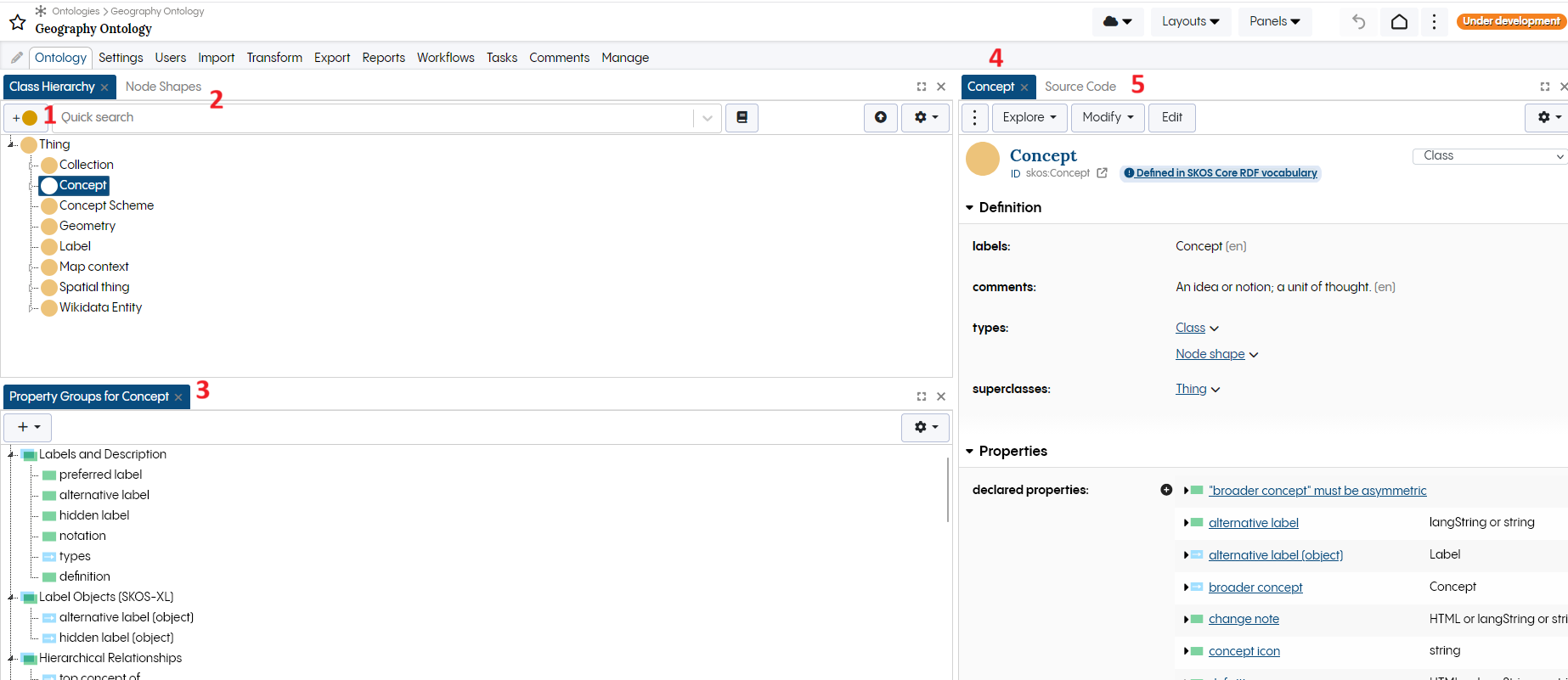
Task: Open Concept panel vertical dots menu
Action: (x=975, y=117)
